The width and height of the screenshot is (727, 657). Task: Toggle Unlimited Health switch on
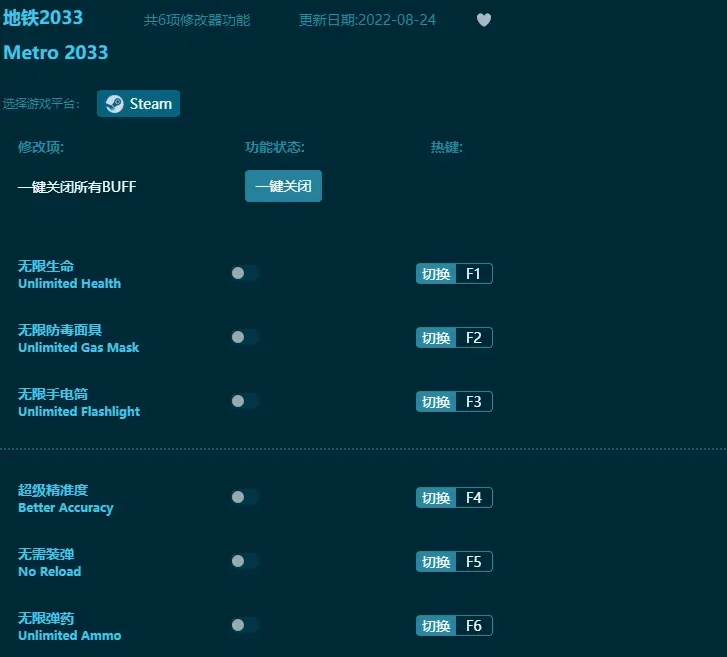pos(245,273)
